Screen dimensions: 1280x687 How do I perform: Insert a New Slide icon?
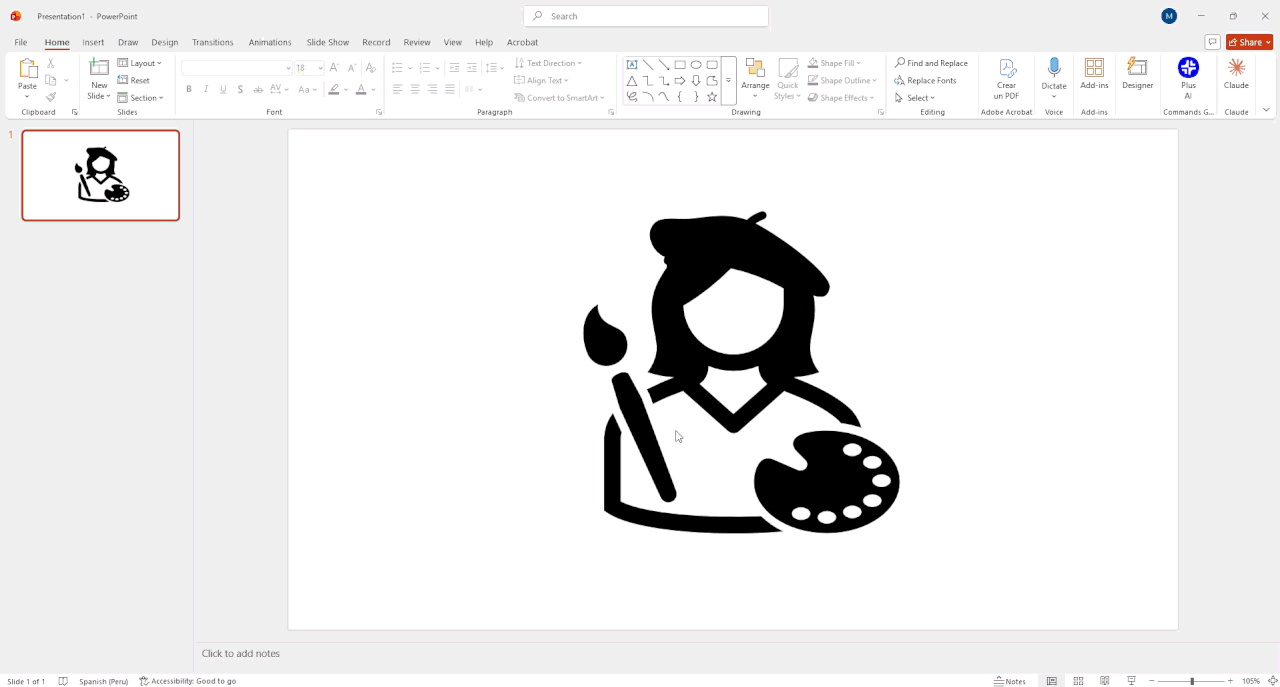(x=99, y=68)
